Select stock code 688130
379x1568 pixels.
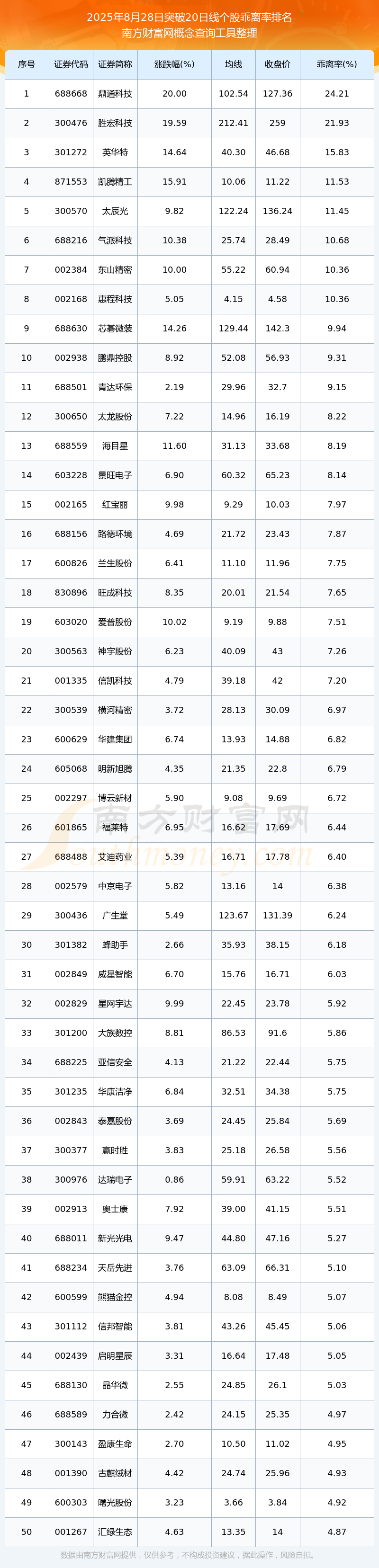[x=71, y=1385]
